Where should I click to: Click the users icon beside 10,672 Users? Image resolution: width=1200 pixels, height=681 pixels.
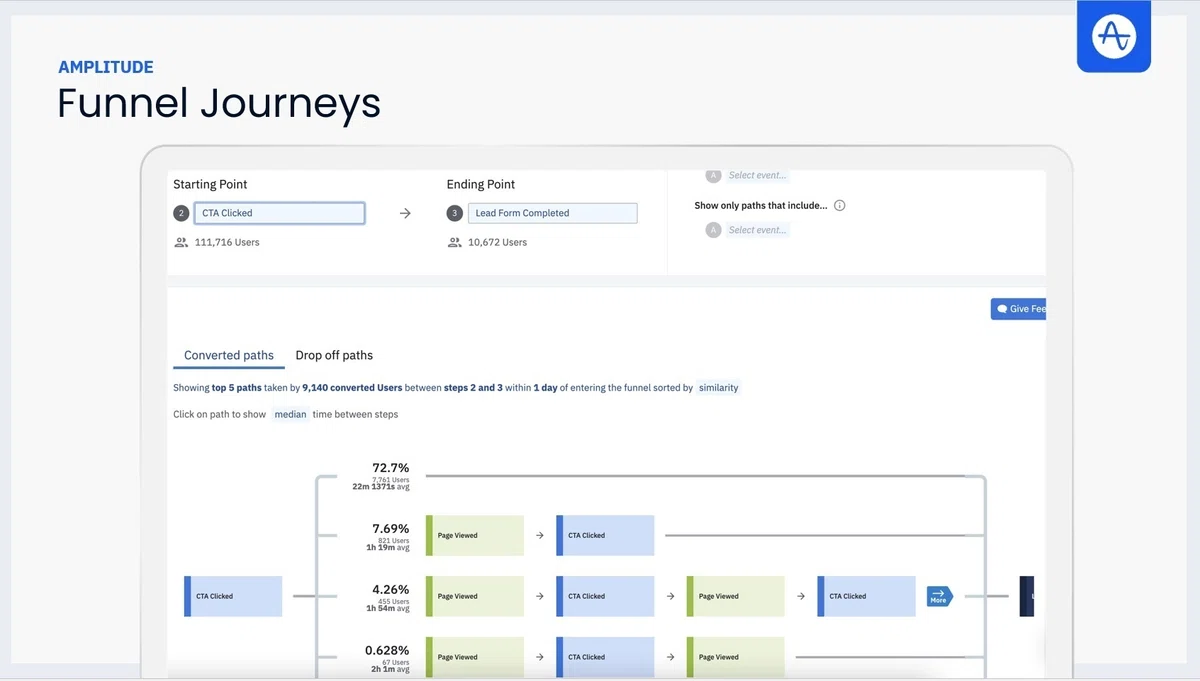click(455, 242)
